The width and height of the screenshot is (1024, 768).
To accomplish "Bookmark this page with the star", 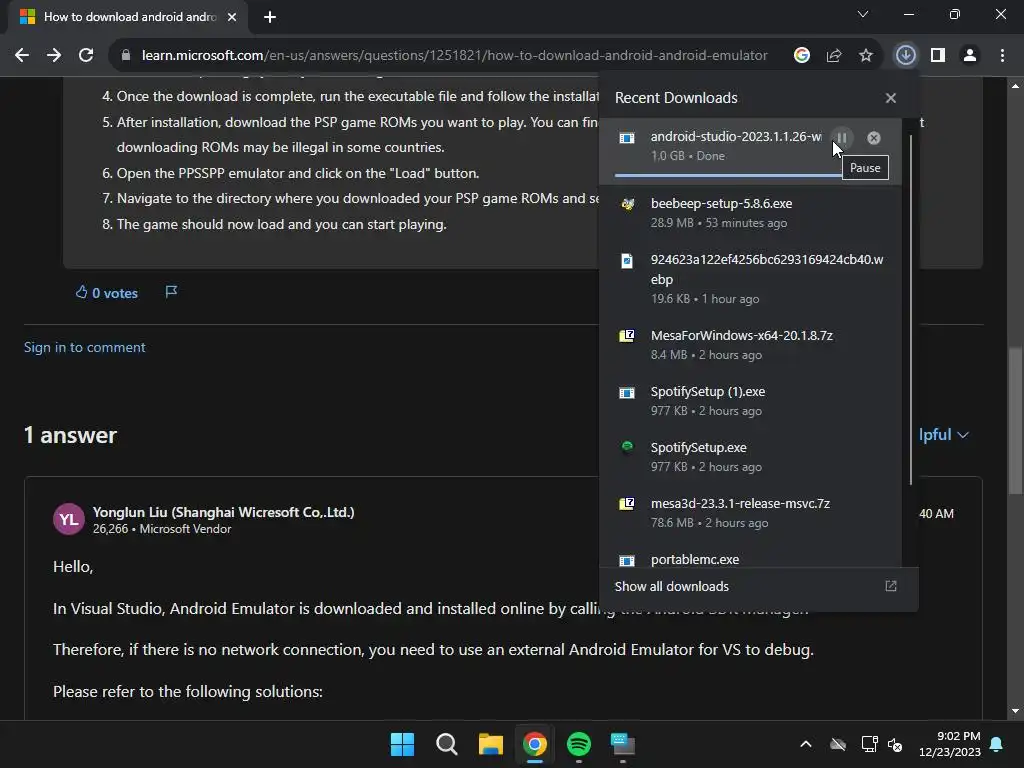I will coord(866,56).
